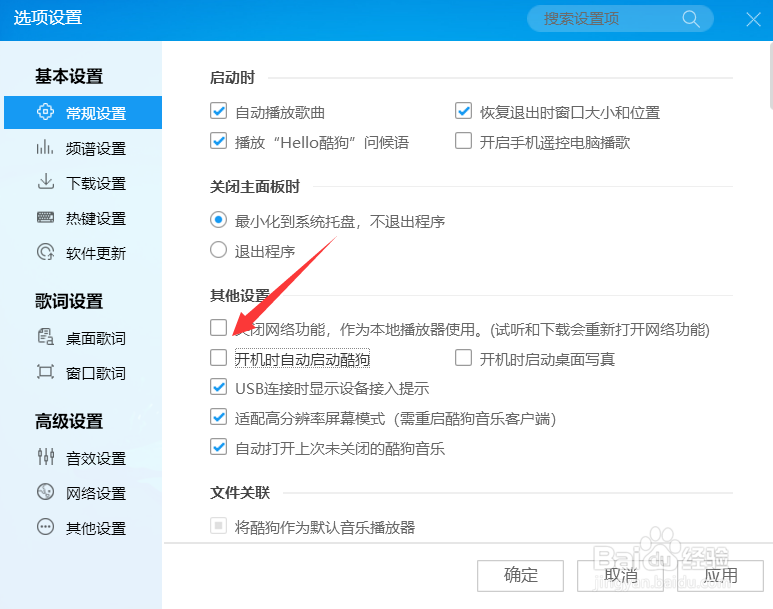Enable 开启手机遥控电脑播歌 checkbox
The height and width of the screenshot is (609, 773).
[463, 141]
